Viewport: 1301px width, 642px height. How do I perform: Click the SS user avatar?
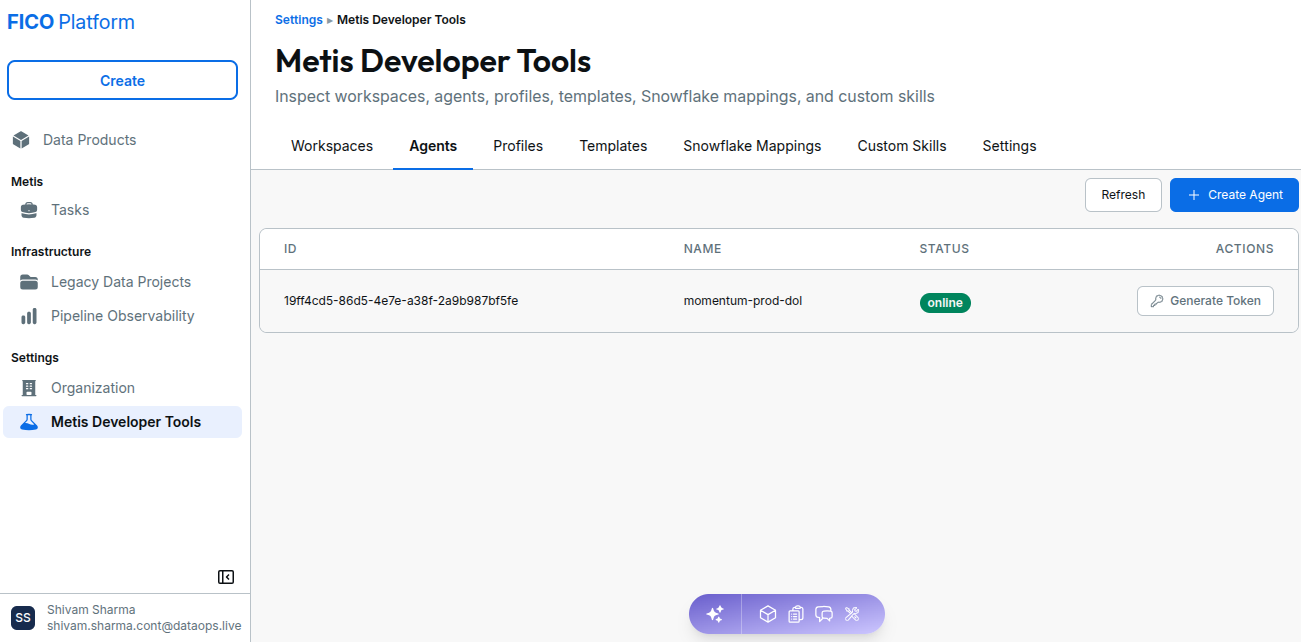(x=23, y=617)
